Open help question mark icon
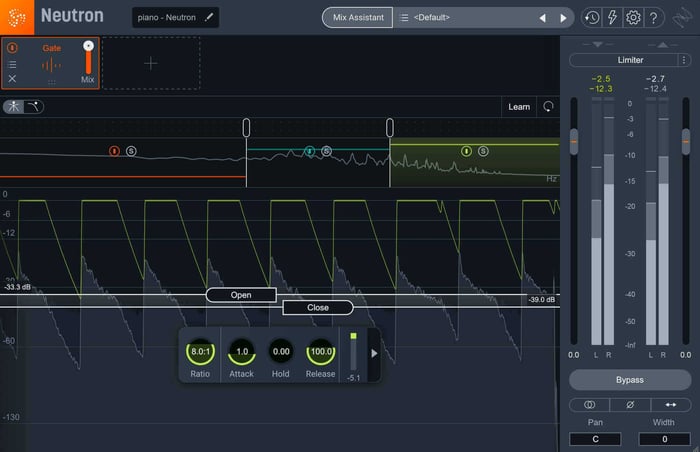The height and width of the screenshot is (452, 700). (654, 18)
